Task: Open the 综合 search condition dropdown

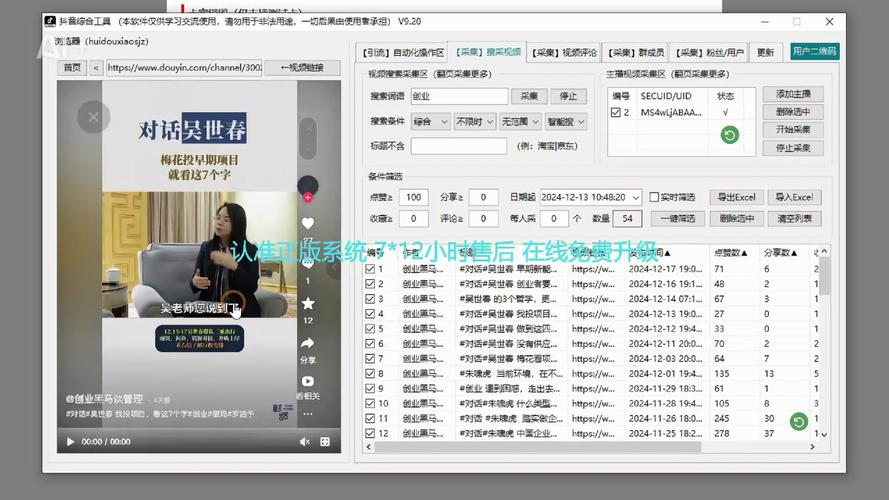Action: coord(430,122)
